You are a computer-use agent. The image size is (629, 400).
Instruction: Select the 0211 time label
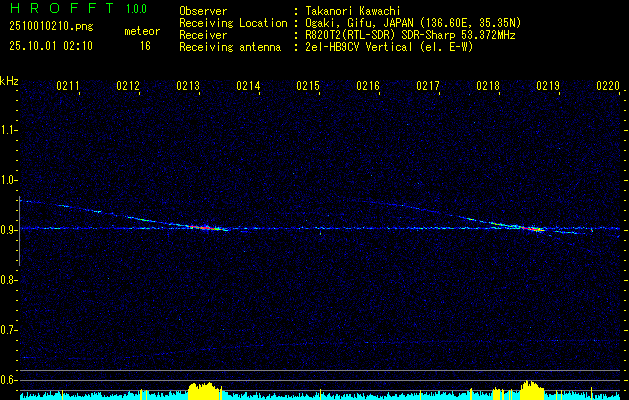(68, 87)
